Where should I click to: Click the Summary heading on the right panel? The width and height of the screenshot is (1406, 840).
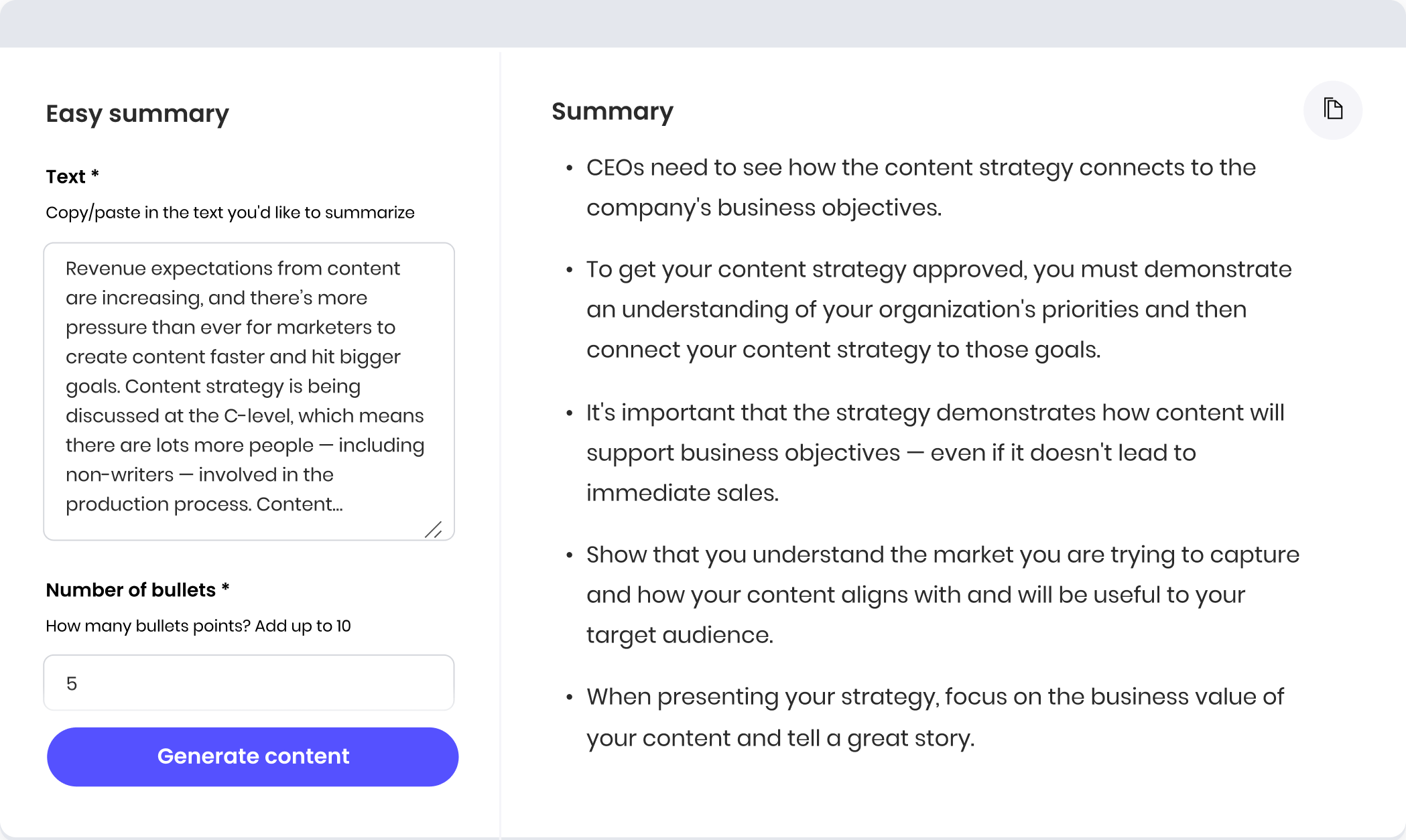613,111
